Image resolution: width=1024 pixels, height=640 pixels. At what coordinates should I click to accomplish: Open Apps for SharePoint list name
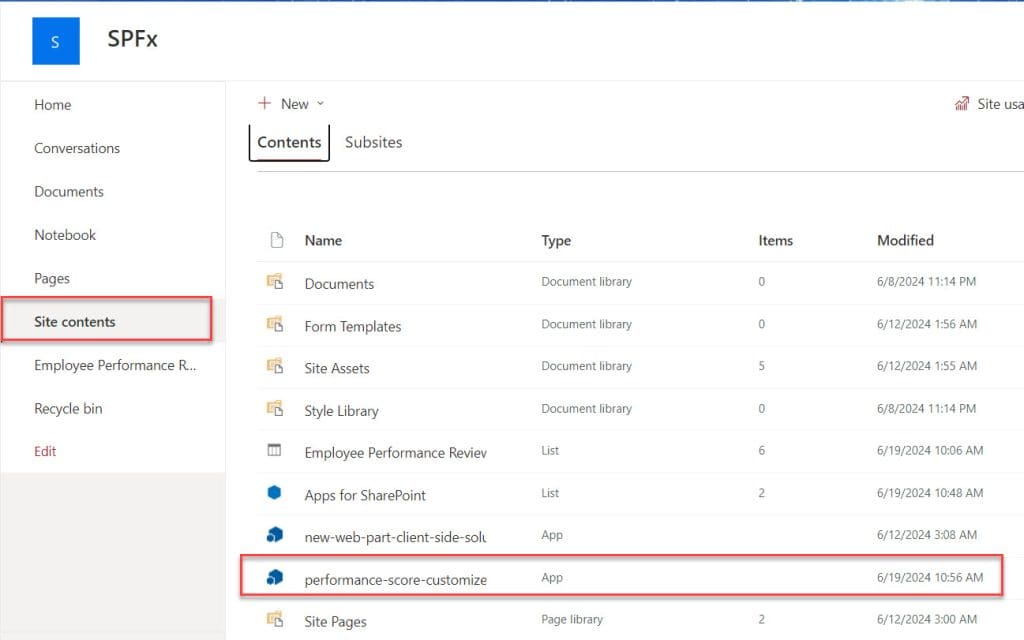click(365, 496)
